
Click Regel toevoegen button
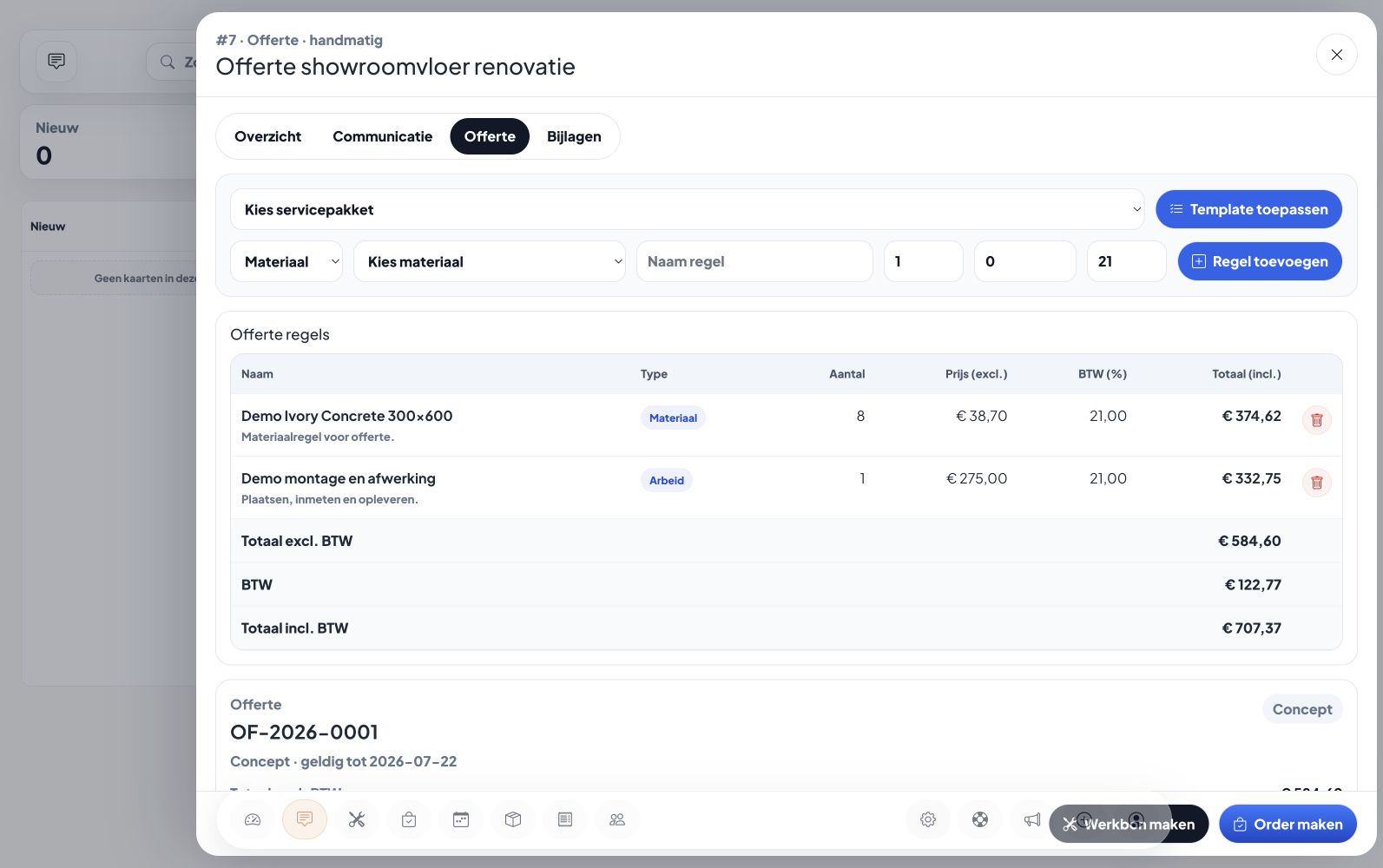[x=1260, y=261]
